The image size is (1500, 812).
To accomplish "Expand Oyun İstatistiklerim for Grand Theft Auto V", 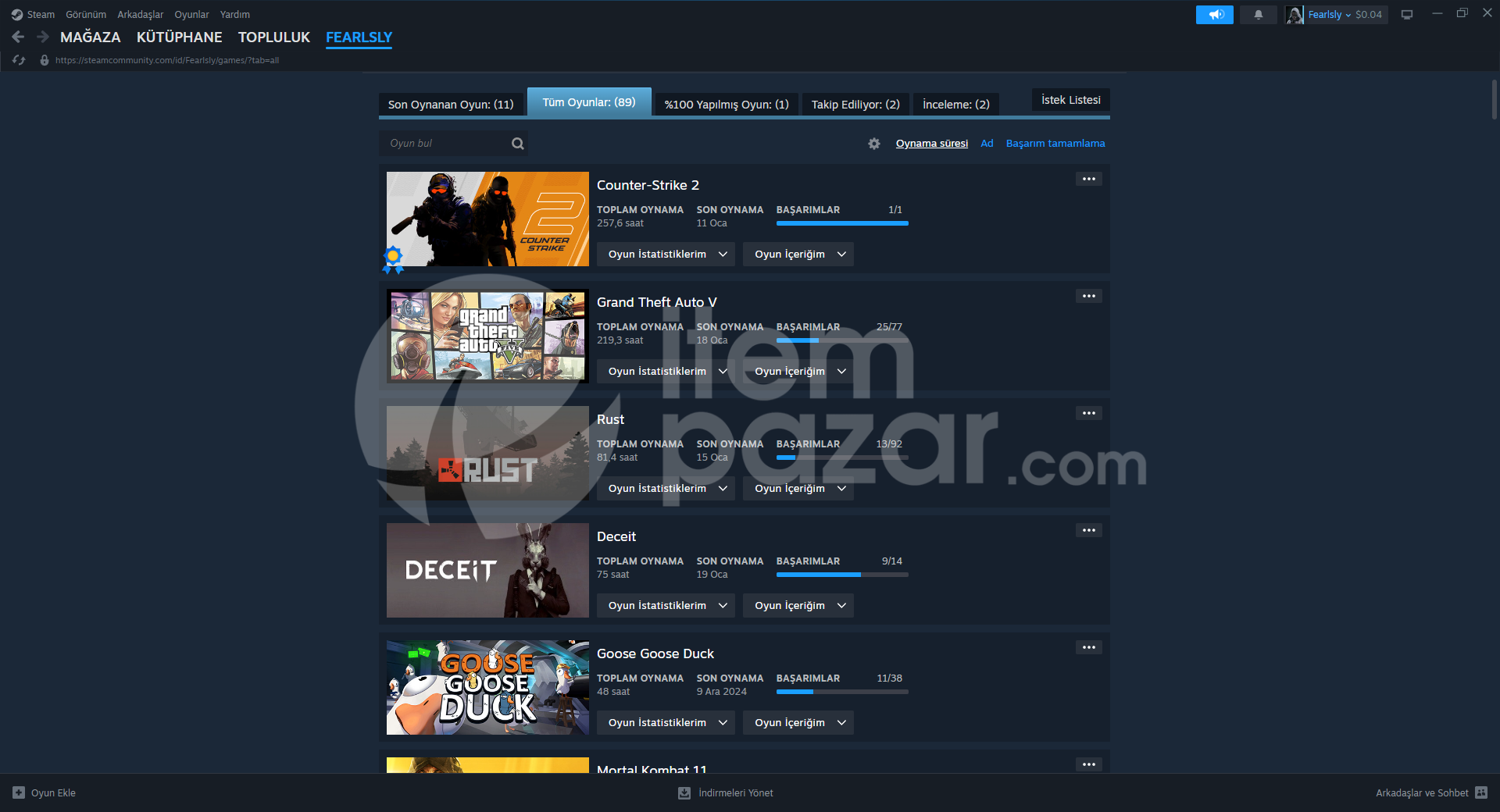I will (x=666, y=372).
